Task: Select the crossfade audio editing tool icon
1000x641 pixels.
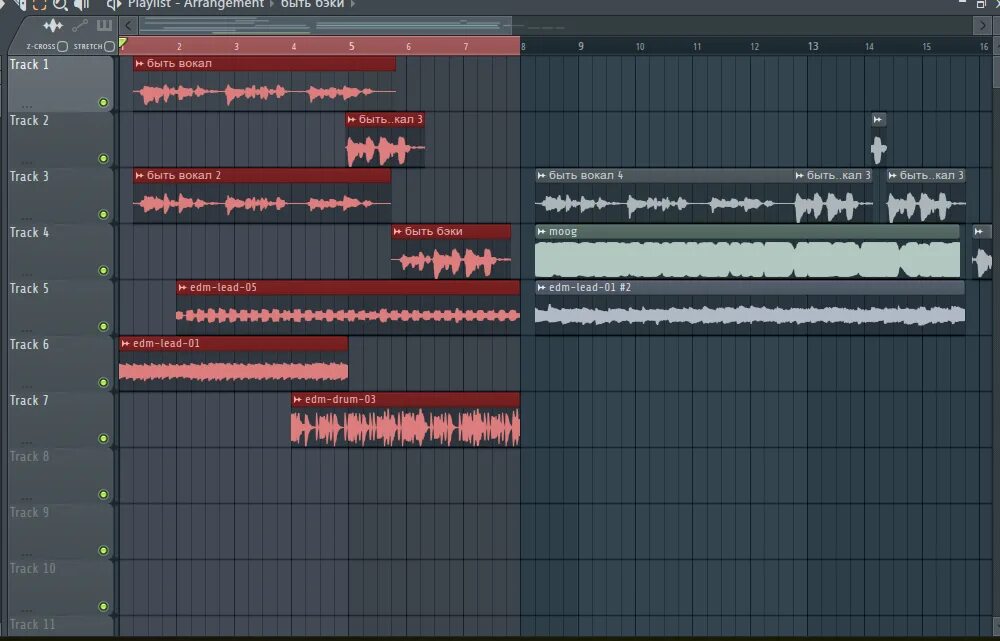Action: 53,26
